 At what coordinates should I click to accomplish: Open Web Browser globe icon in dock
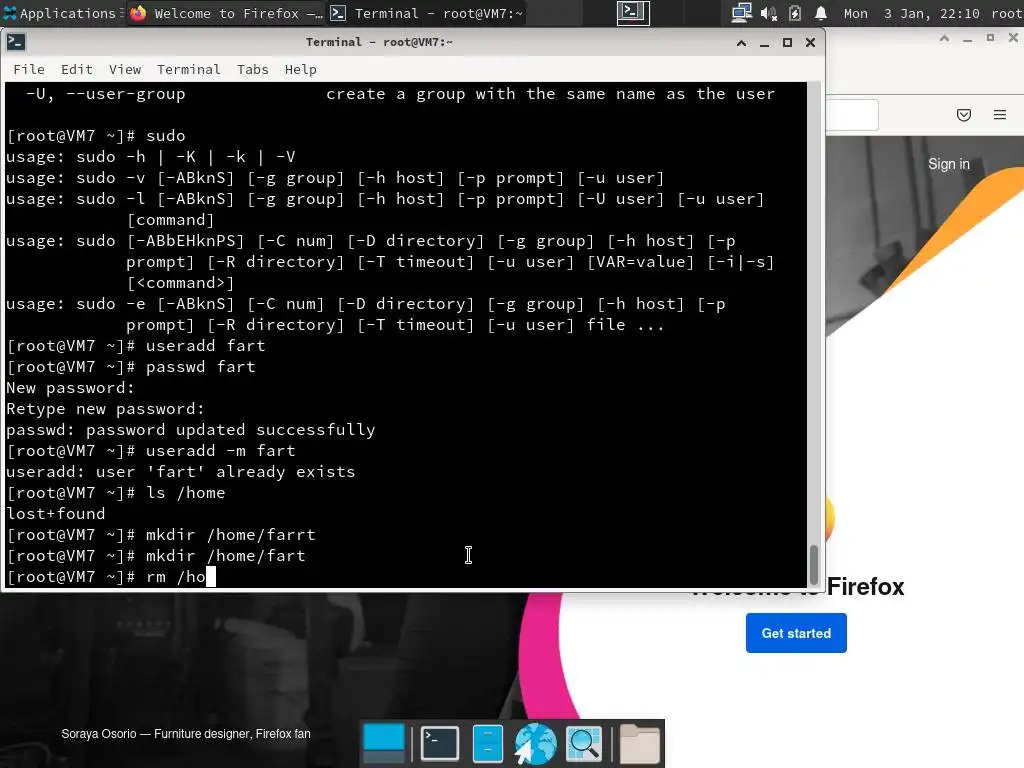click(x=536, y=743)
